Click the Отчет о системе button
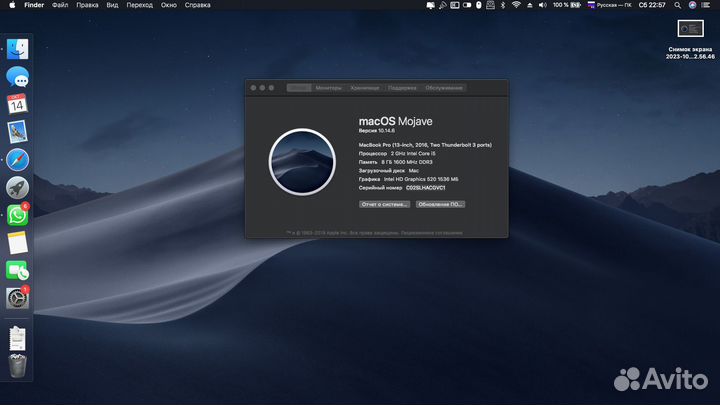Image resolution: width=720 pixels, height=405 pixels. 384,204
